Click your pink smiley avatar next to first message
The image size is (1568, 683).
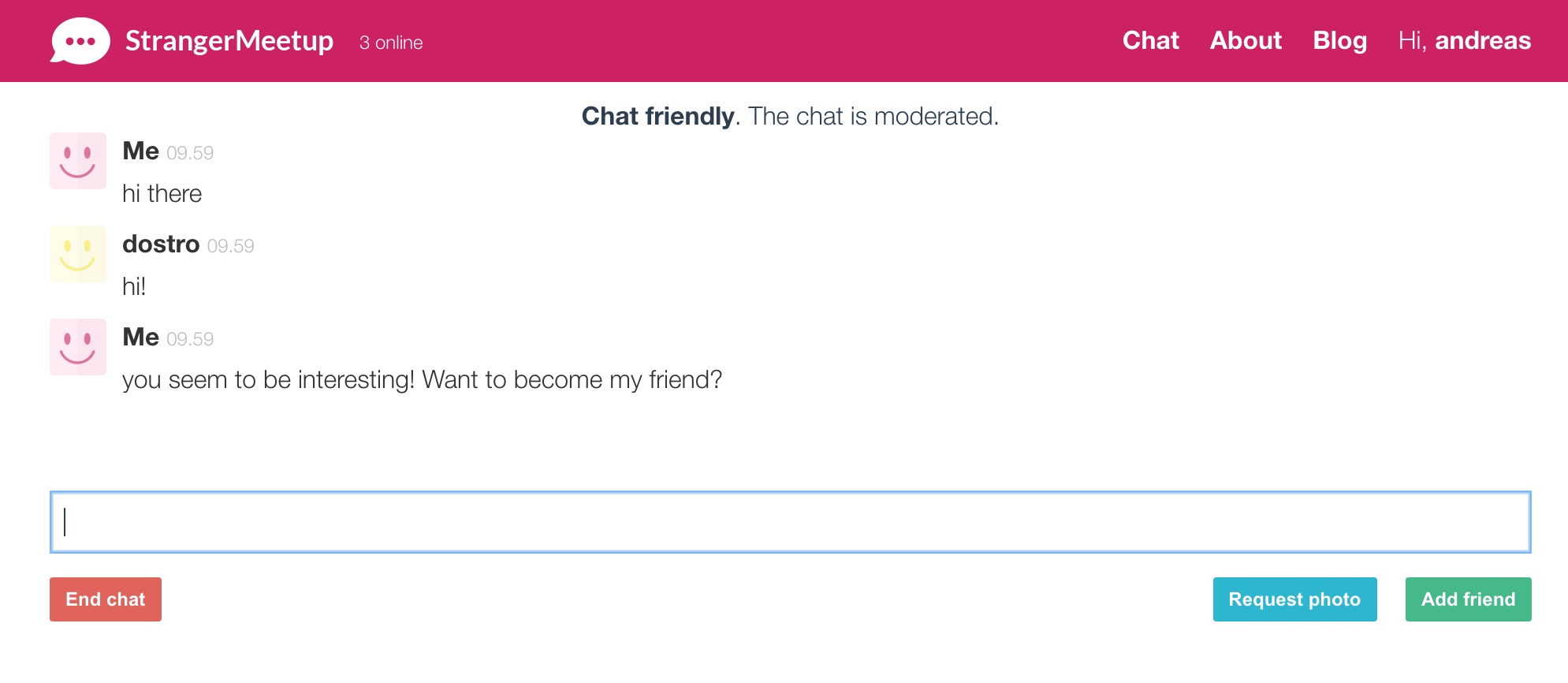point(78,162)
